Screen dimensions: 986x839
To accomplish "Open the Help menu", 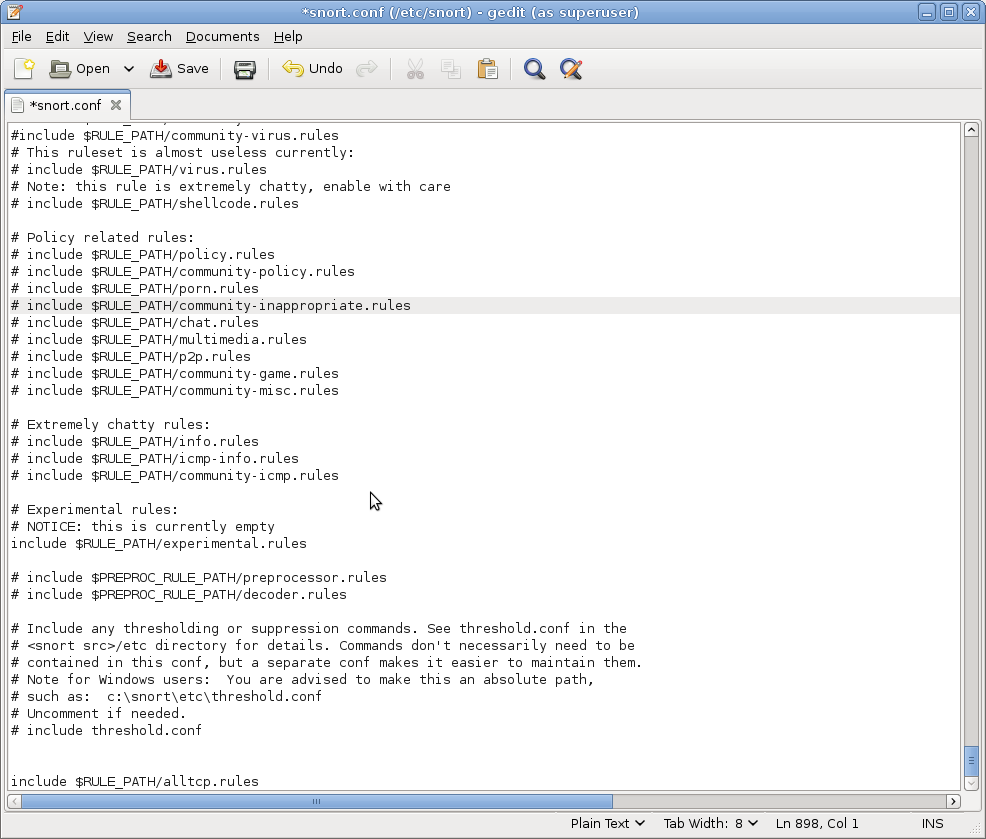I will pyautogui.click(x=288, y=36).
